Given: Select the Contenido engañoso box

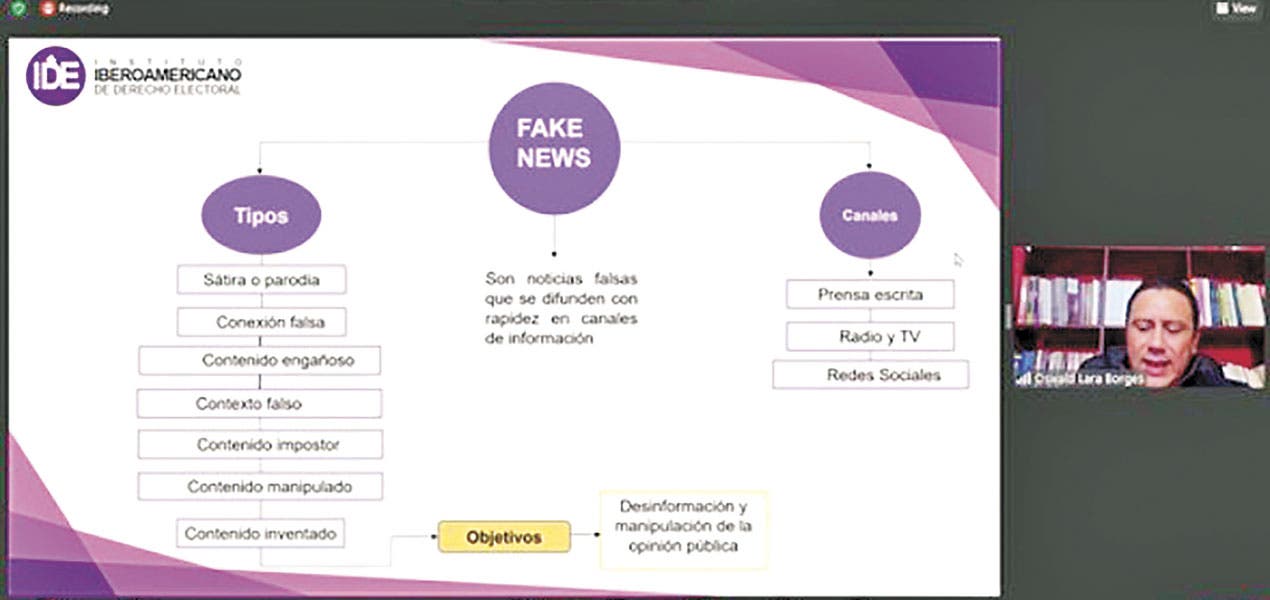Looking at the screenshot, I should tap(260, 360).
